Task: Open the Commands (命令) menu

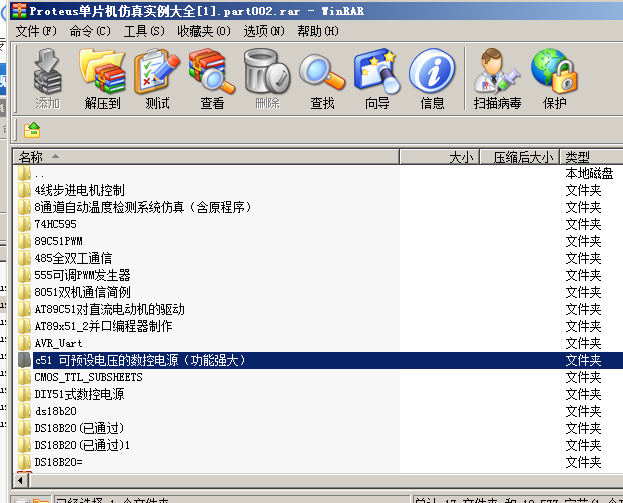Action: pyautogui.click(x=90, y=31)
